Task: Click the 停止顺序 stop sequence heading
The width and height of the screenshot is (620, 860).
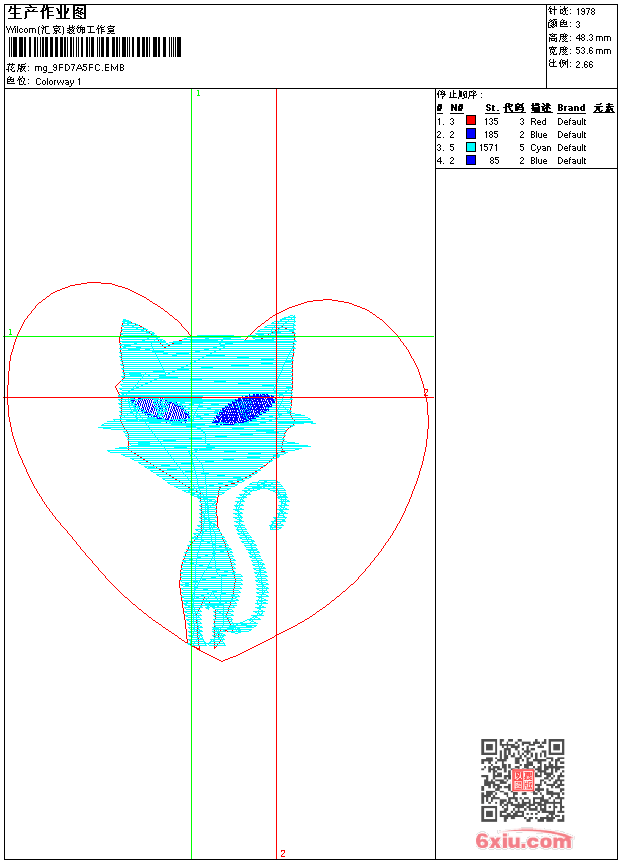Action: (460, 95)
